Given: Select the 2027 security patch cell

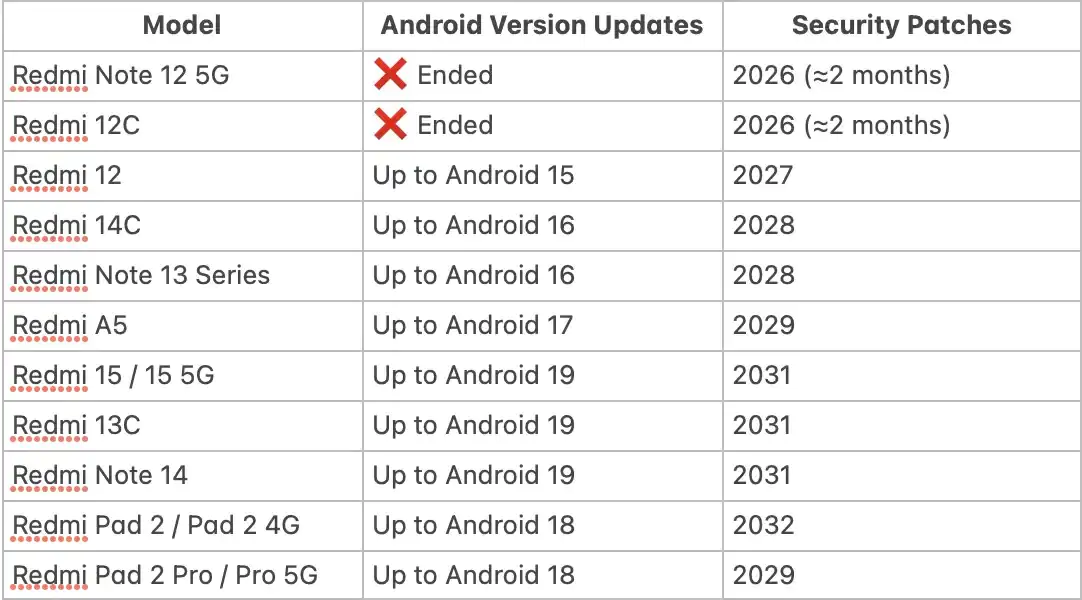Looking at the screenshot, I should point(762,175).
